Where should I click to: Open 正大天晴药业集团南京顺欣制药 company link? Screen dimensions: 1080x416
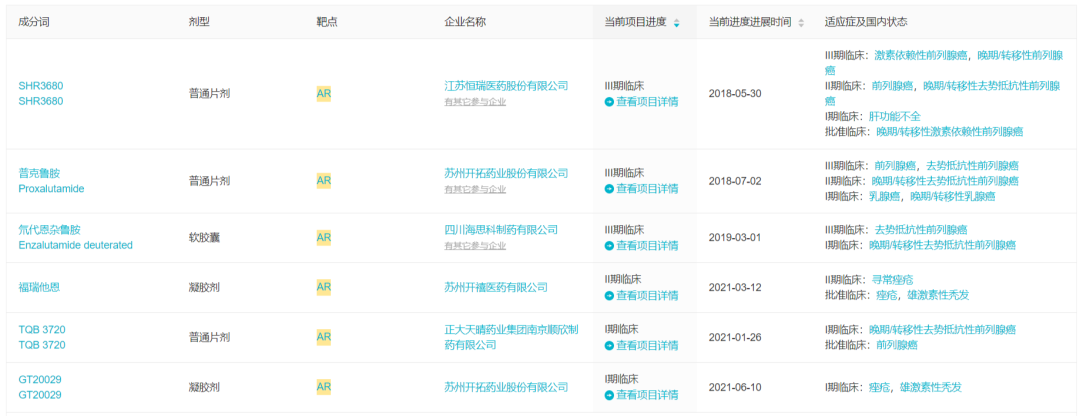click(x=510, y=337)
